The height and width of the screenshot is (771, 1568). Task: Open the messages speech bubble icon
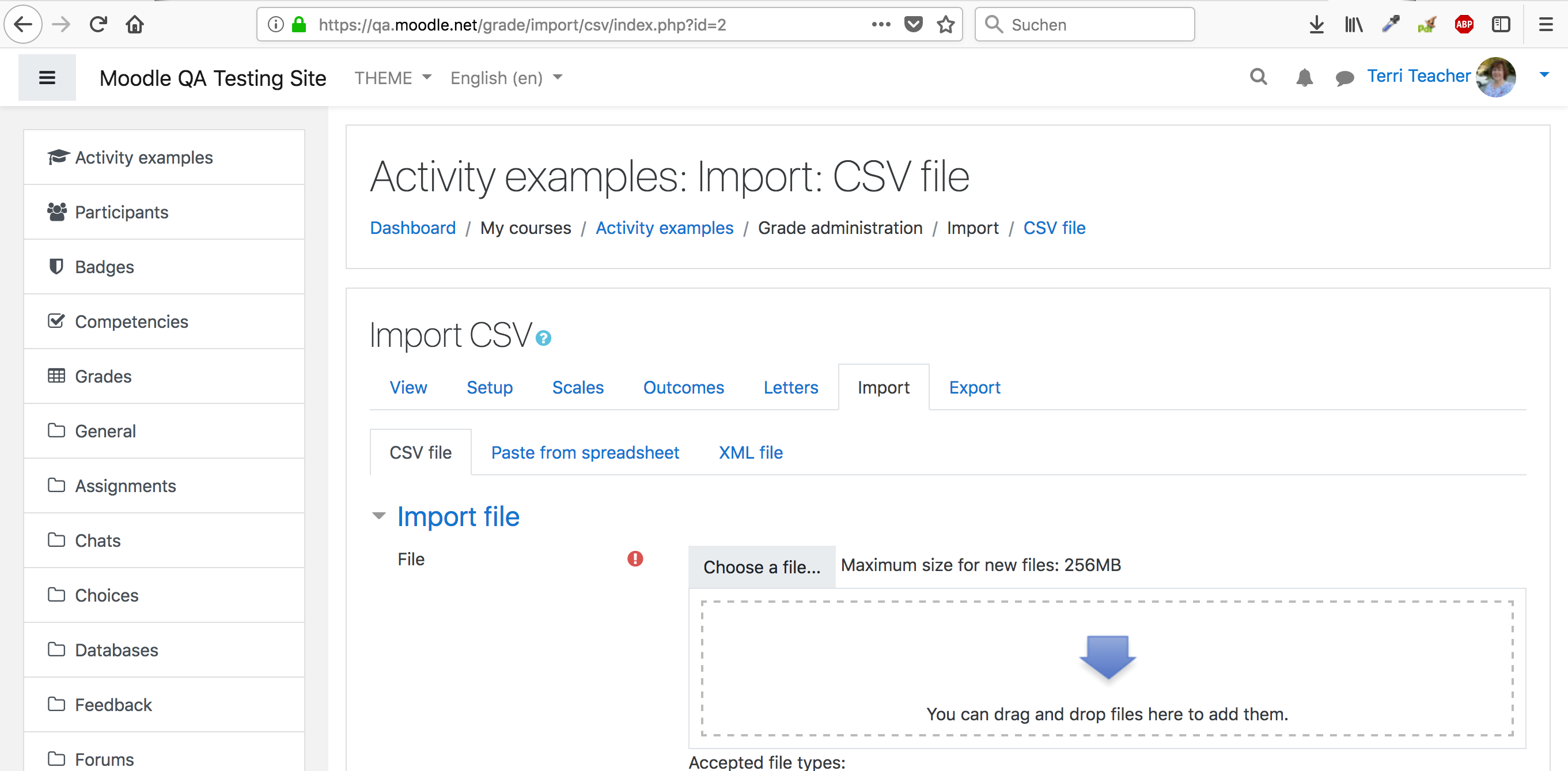tap(1344, 78)
